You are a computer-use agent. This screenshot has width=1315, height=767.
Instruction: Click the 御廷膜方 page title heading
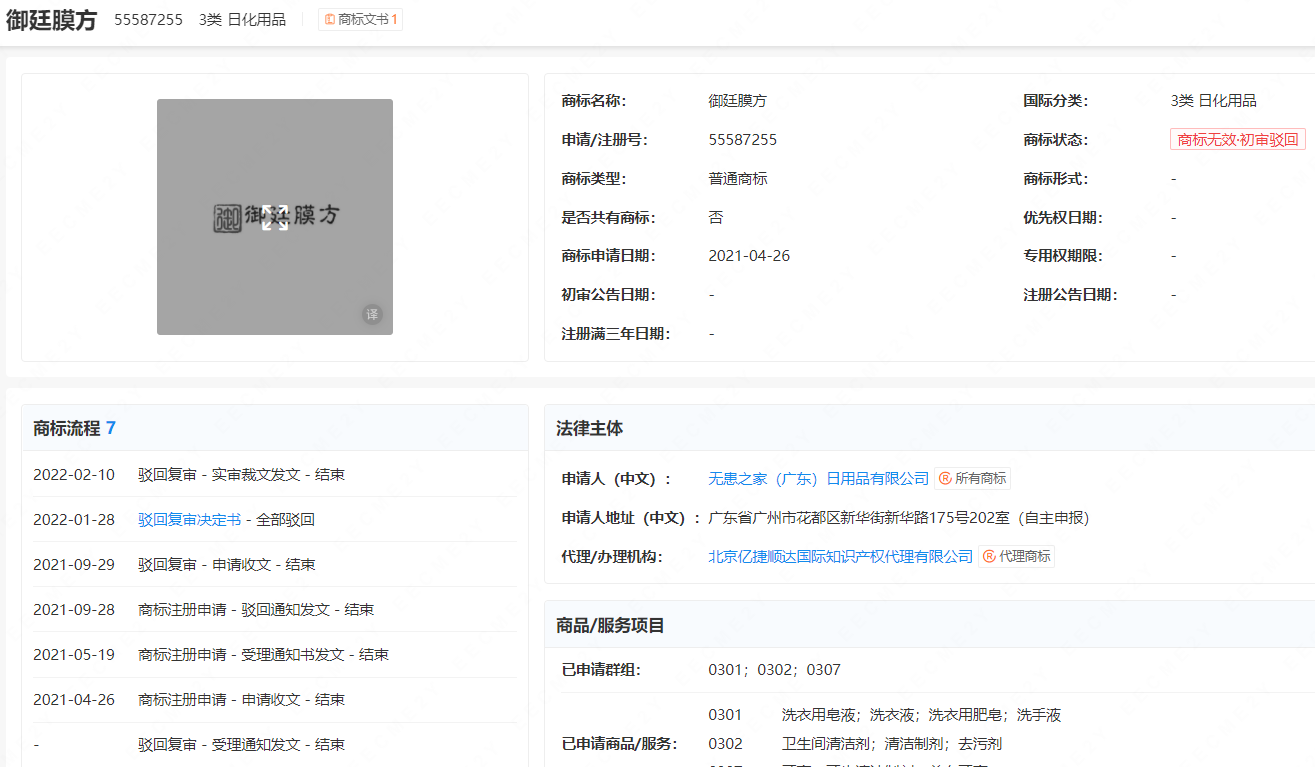tap(52, 20)
